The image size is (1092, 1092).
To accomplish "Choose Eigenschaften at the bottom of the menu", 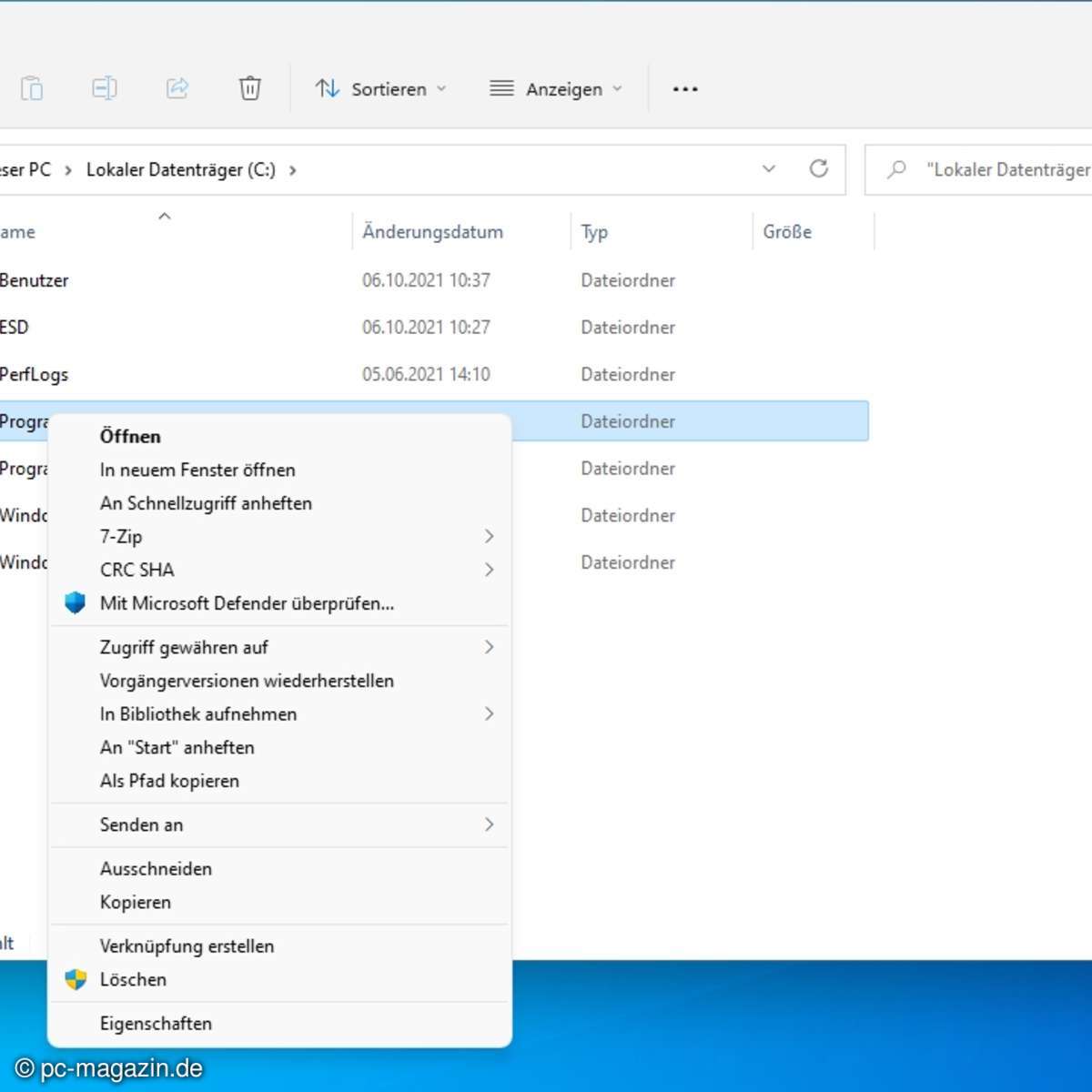I will pyautogui.click(x=156, y=1023).
